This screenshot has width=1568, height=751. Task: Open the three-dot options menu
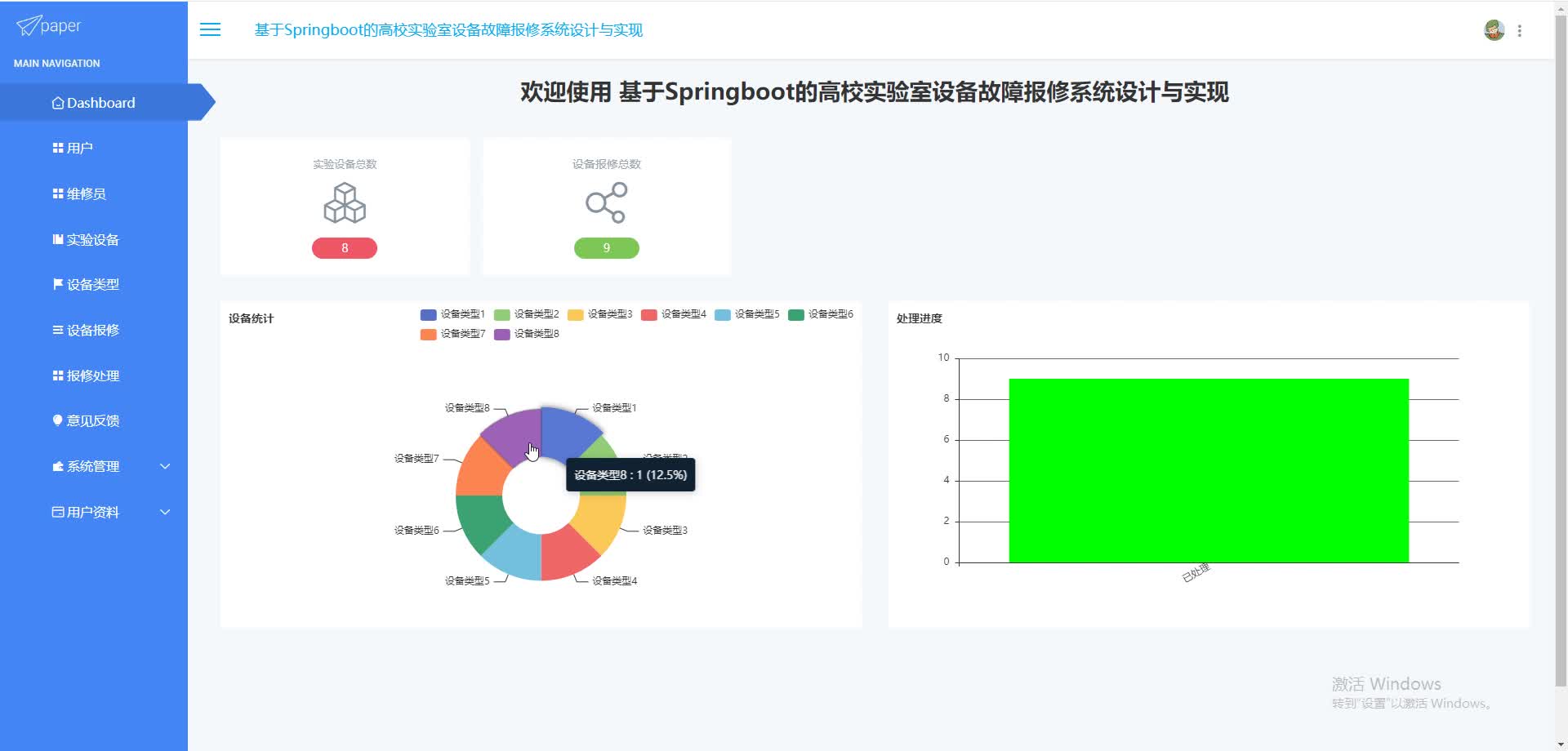[x=1519, y=30]
